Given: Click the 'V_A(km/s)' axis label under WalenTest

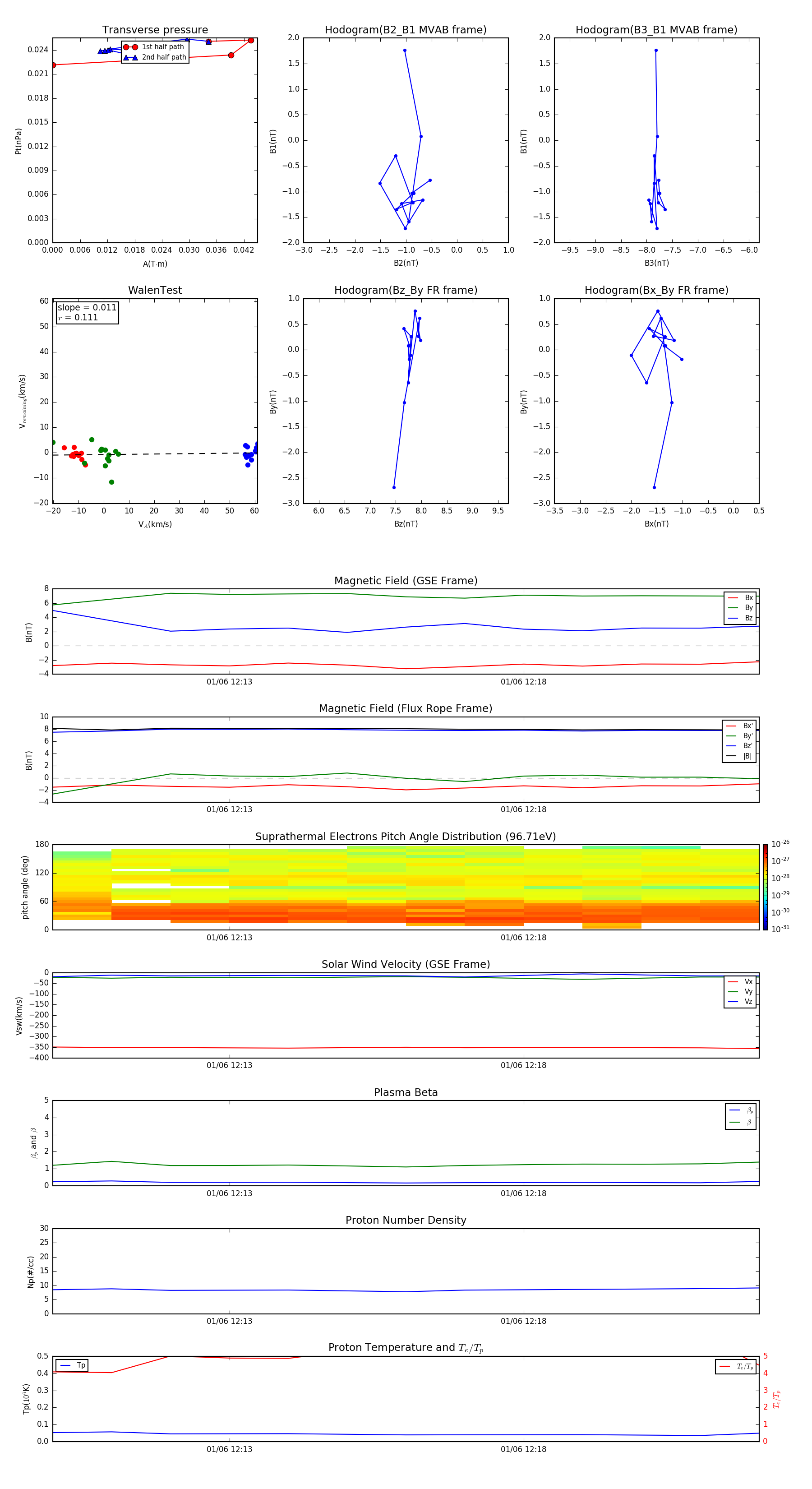Looking at the screenshot, I should 155,524.
